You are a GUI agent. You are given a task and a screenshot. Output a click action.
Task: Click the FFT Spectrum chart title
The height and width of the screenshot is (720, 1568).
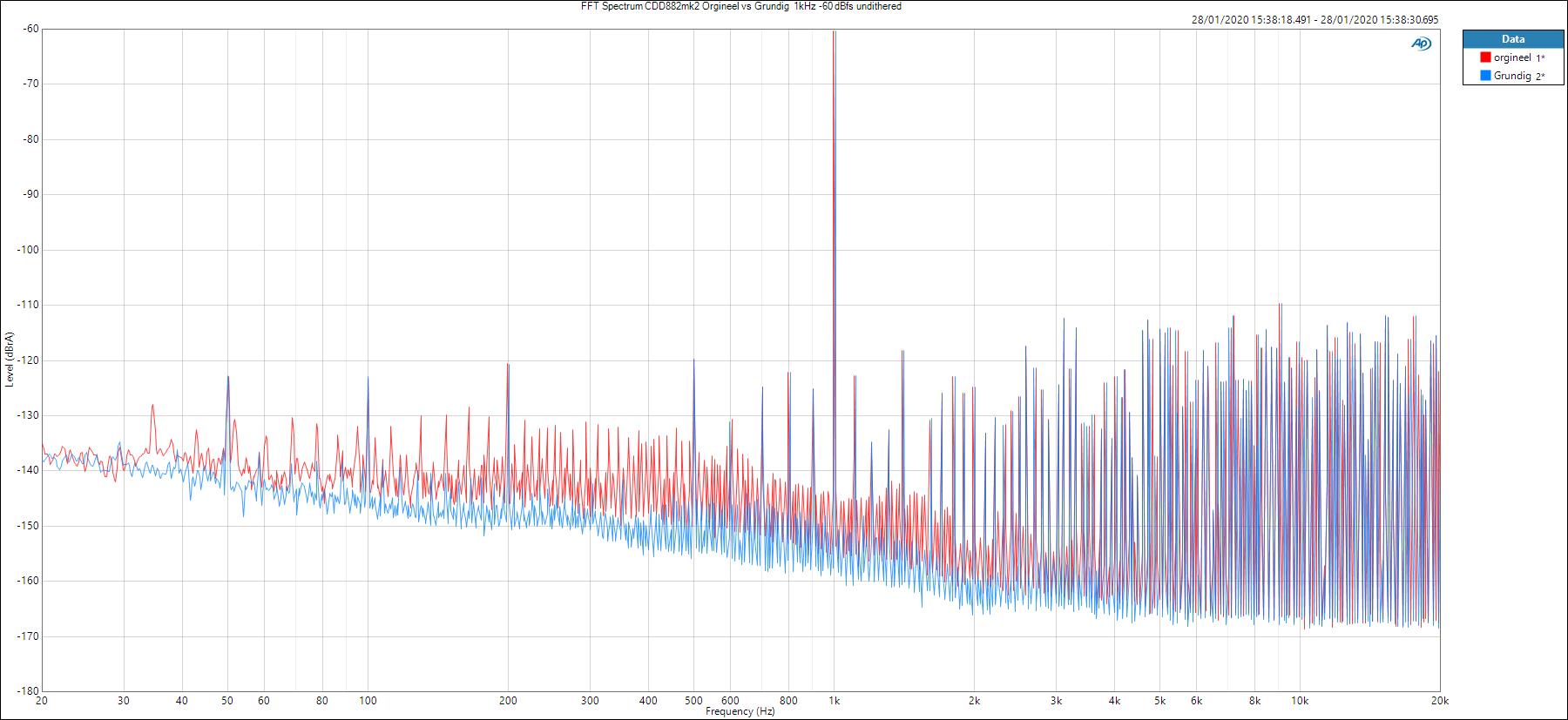pos(741,6)
